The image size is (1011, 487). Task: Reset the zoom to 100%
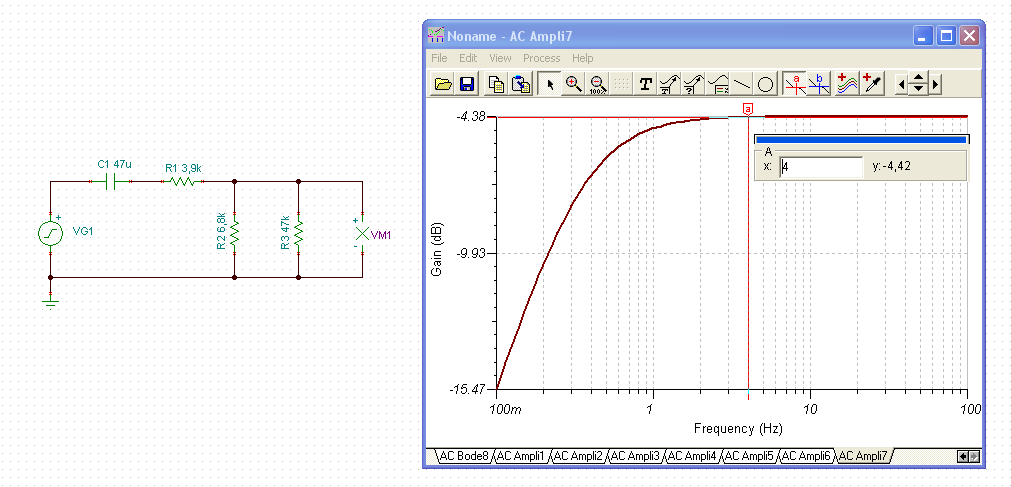click(598, 84)
